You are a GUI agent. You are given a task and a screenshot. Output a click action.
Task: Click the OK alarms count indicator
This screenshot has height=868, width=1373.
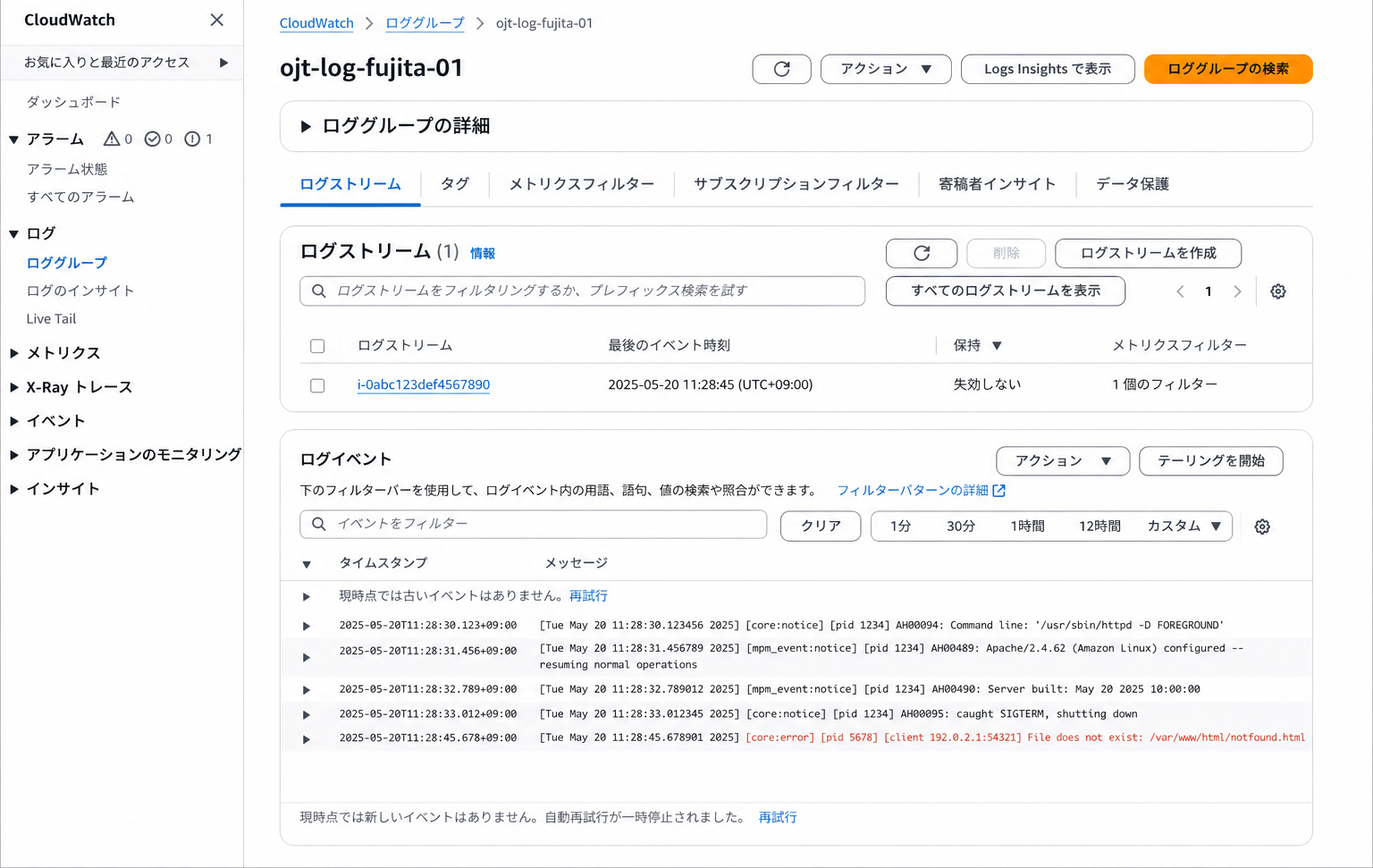click(x=158, y=139)
